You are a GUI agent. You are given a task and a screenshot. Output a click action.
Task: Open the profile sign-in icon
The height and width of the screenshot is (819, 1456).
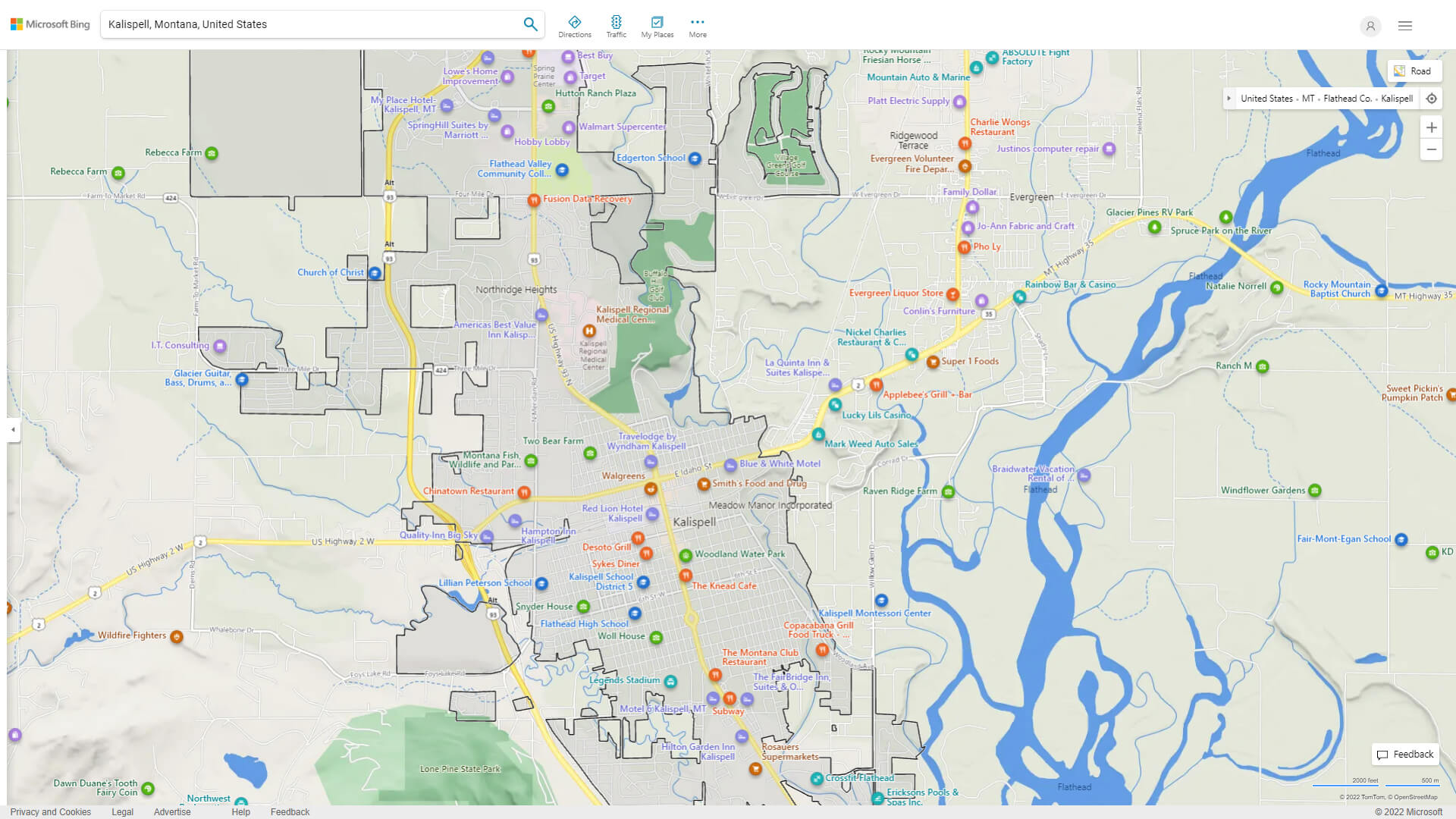tap(1370, 26)
